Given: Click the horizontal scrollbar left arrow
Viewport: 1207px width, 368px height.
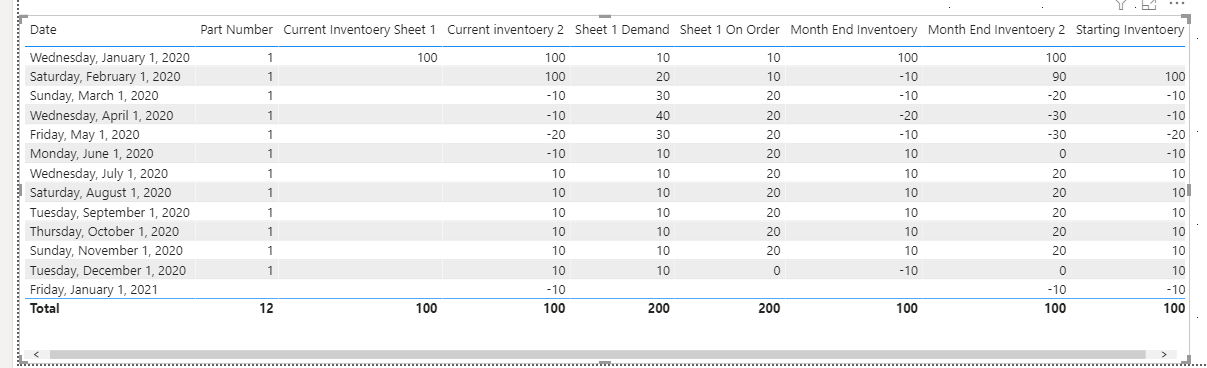Looking at the screenshot, I should click(x=36, y=354).
